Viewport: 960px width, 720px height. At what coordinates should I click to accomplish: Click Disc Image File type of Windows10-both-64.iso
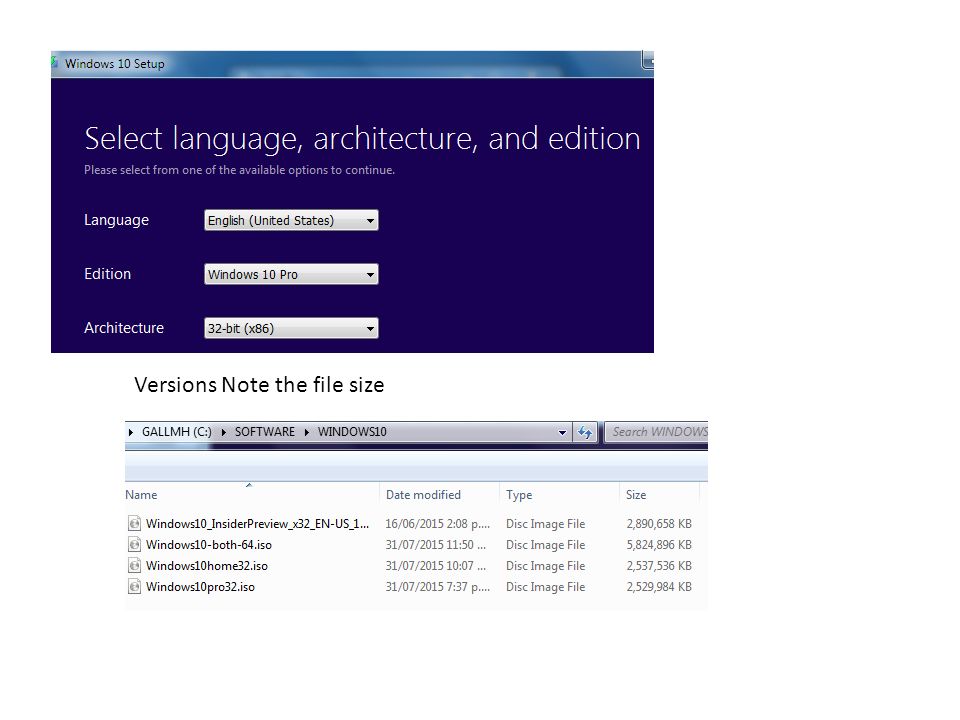click(546, 545)
